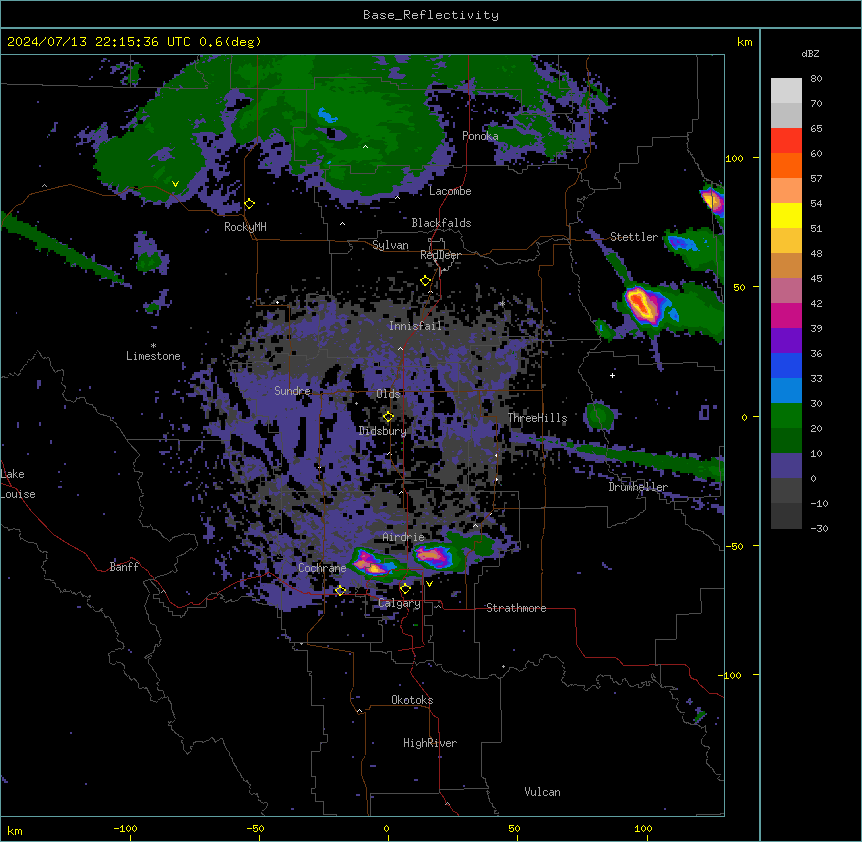Select the Stettler label

634,237
